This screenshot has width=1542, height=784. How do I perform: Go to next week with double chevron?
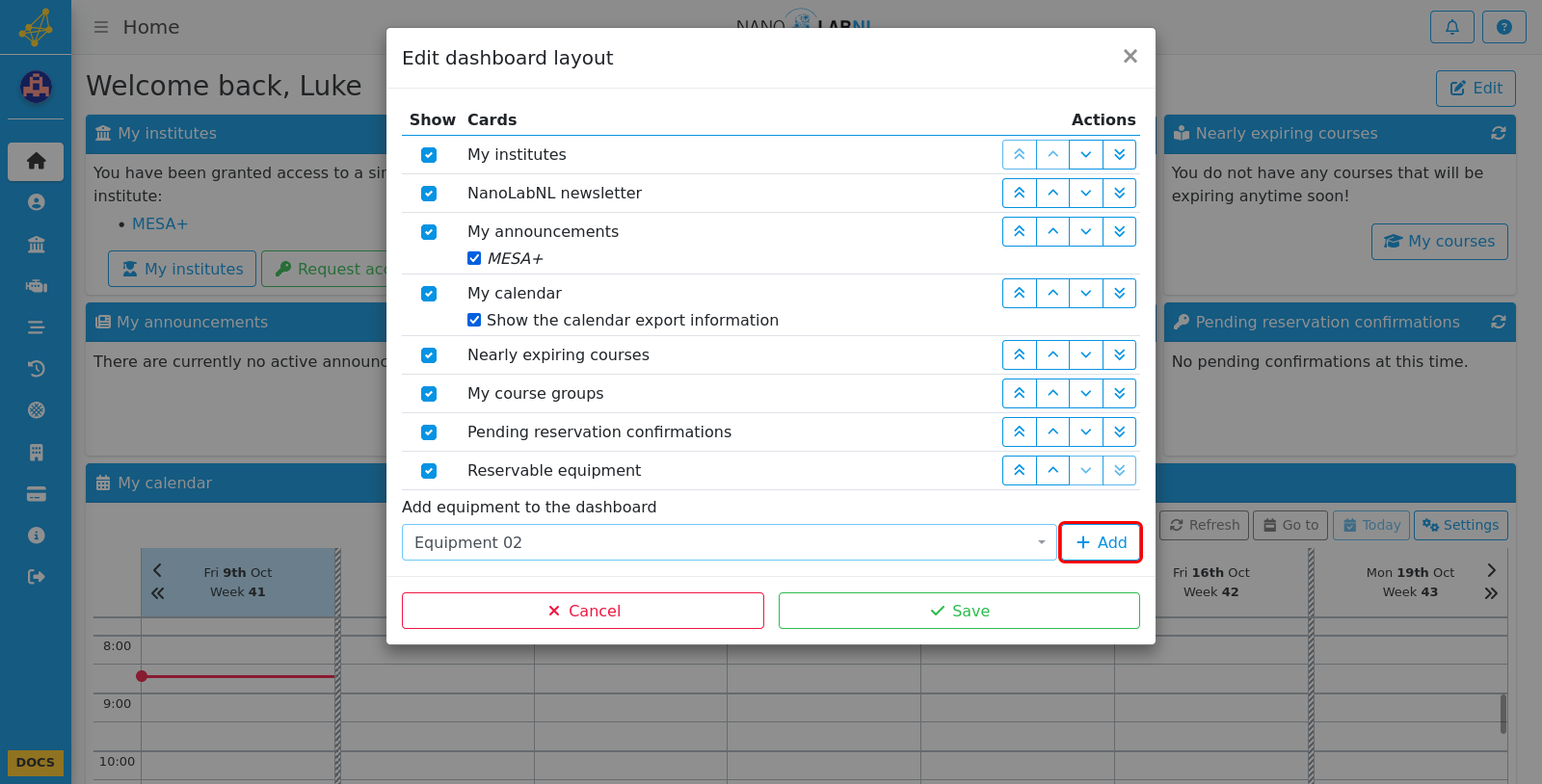coord(1491,593)
